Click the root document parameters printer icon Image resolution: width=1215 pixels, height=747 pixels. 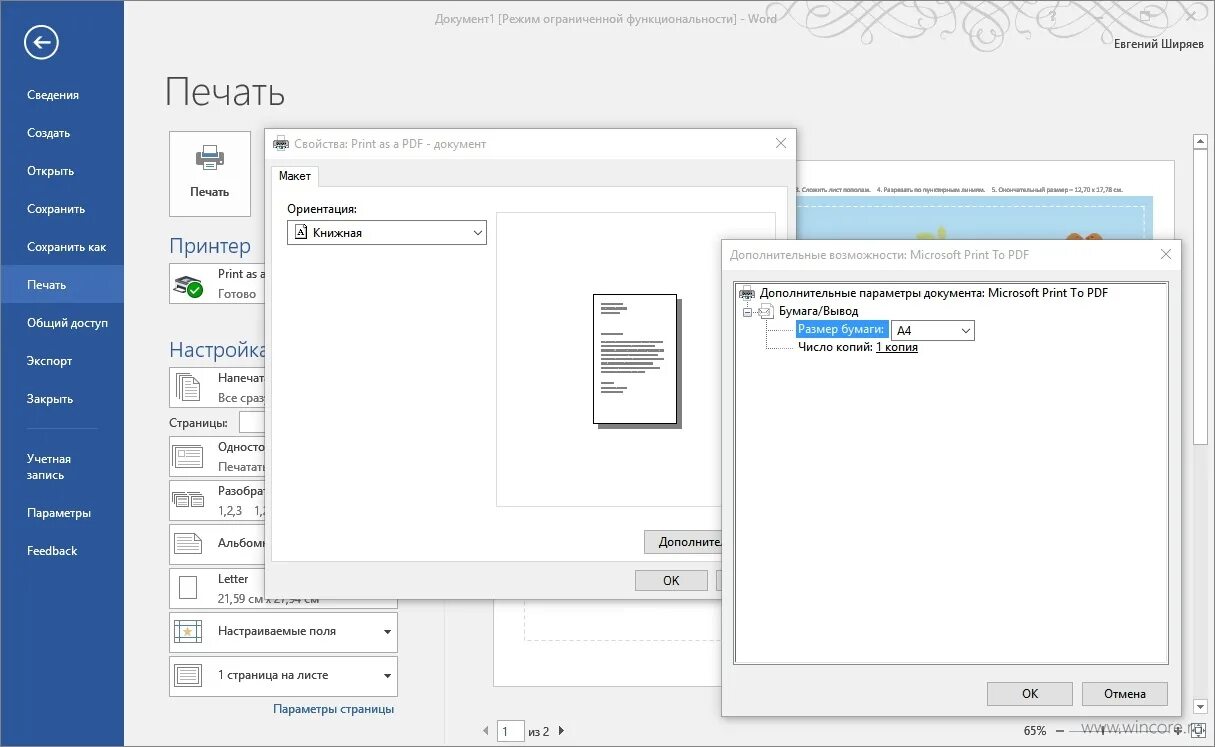746,293
